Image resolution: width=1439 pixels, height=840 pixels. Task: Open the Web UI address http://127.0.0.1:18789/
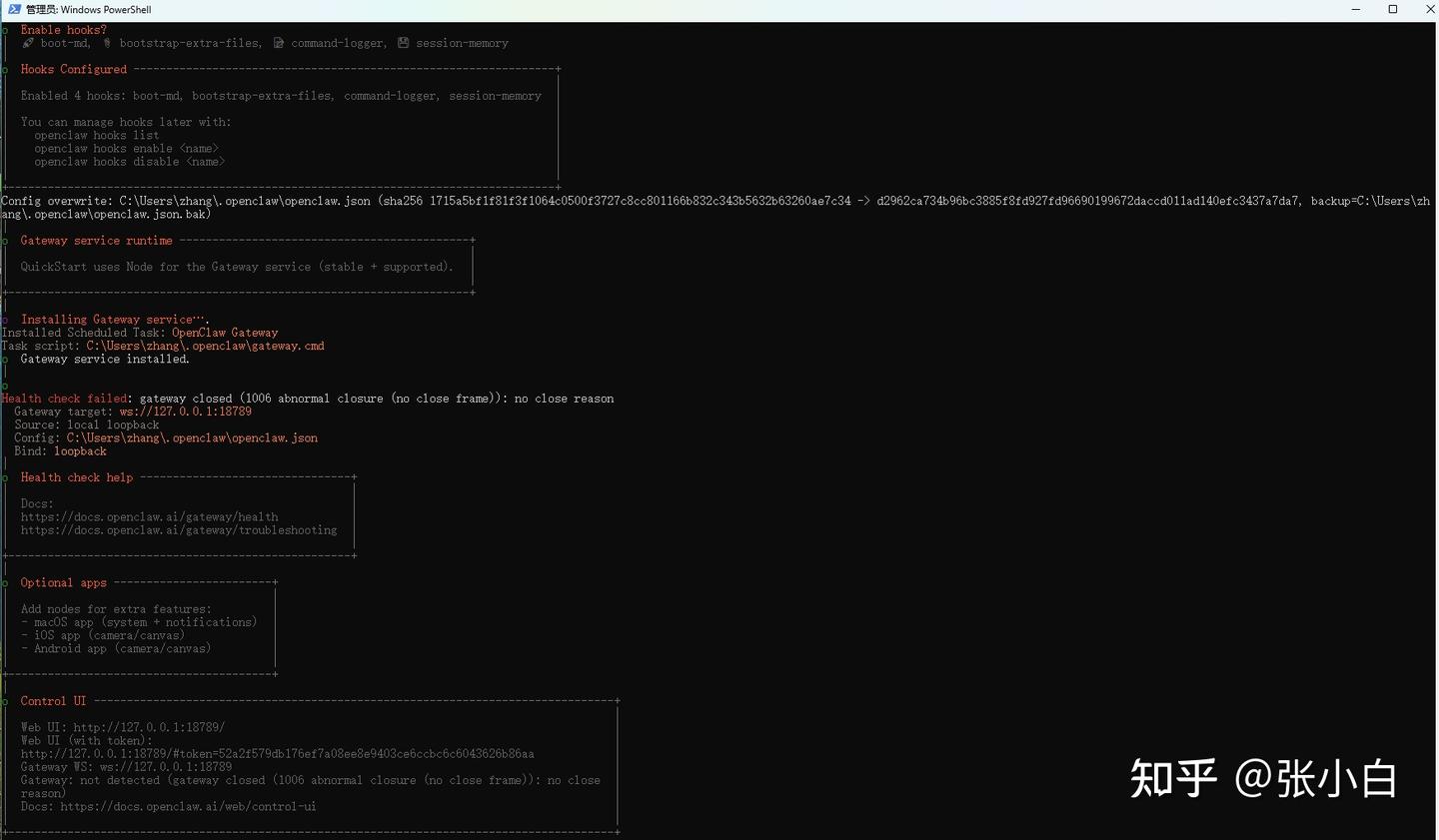(x=149, y=727)
